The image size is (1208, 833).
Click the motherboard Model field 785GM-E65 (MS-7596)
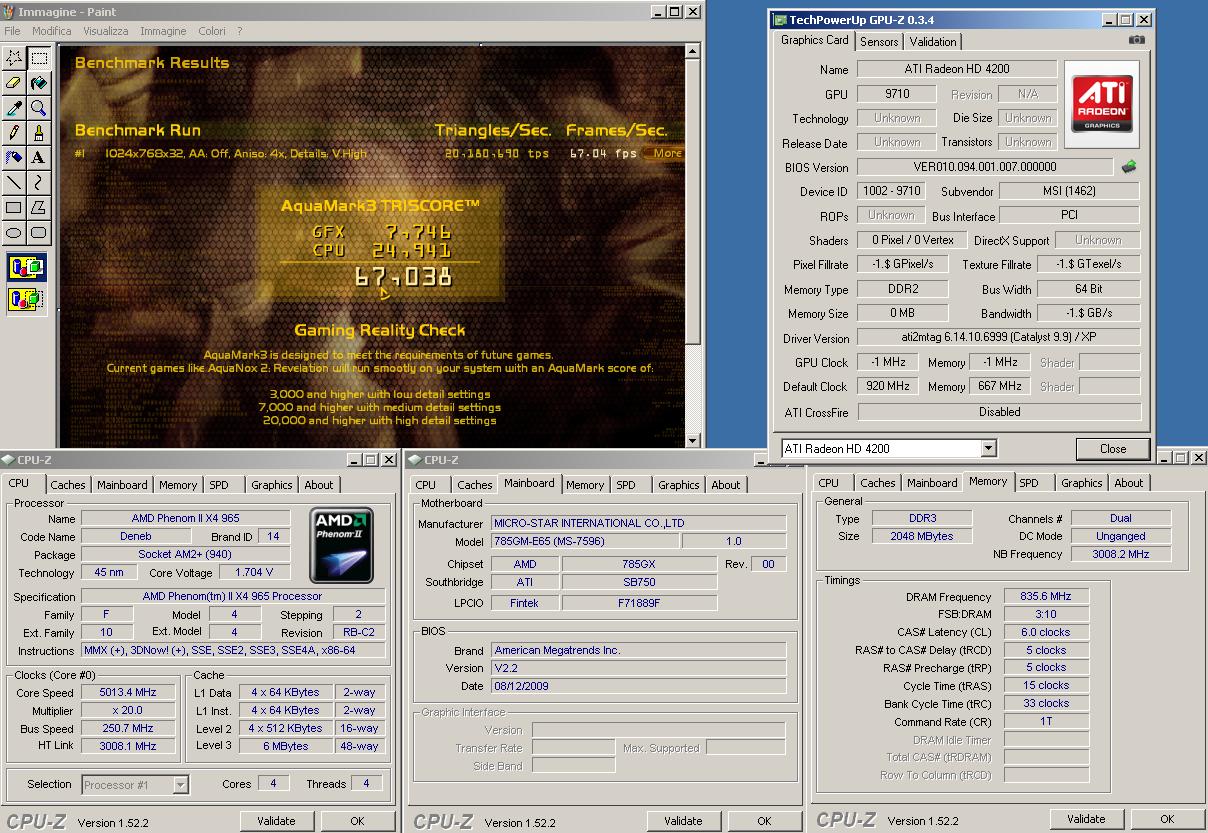585,541
